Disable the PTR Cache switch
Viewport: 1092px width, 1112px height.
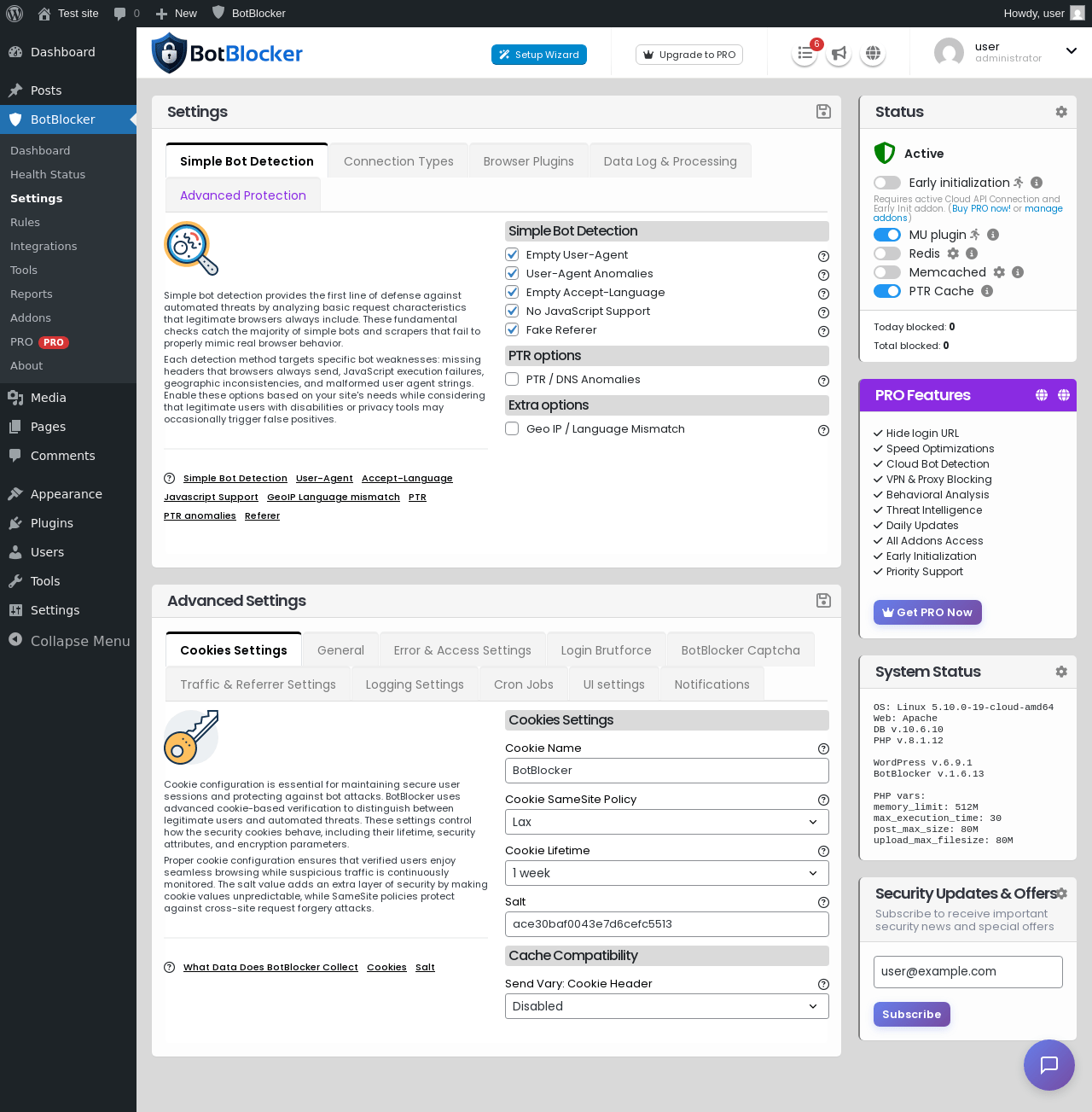[887, 291]
